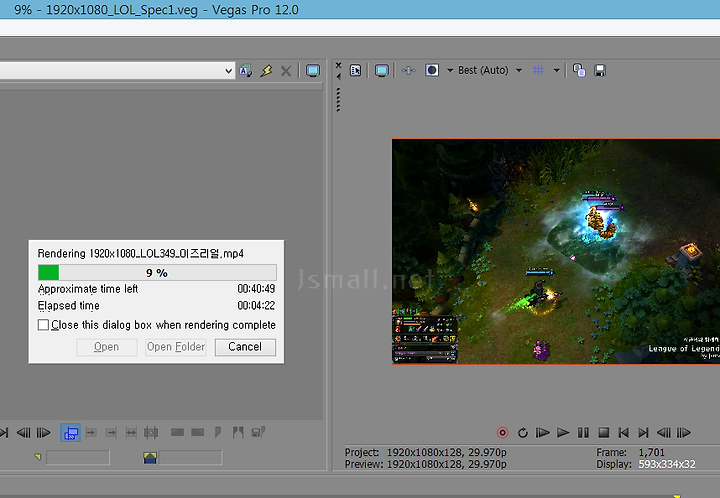The width and height of the screenshot is (720, 498).
Task: Click Pause in preview transport
Action: 583,432
